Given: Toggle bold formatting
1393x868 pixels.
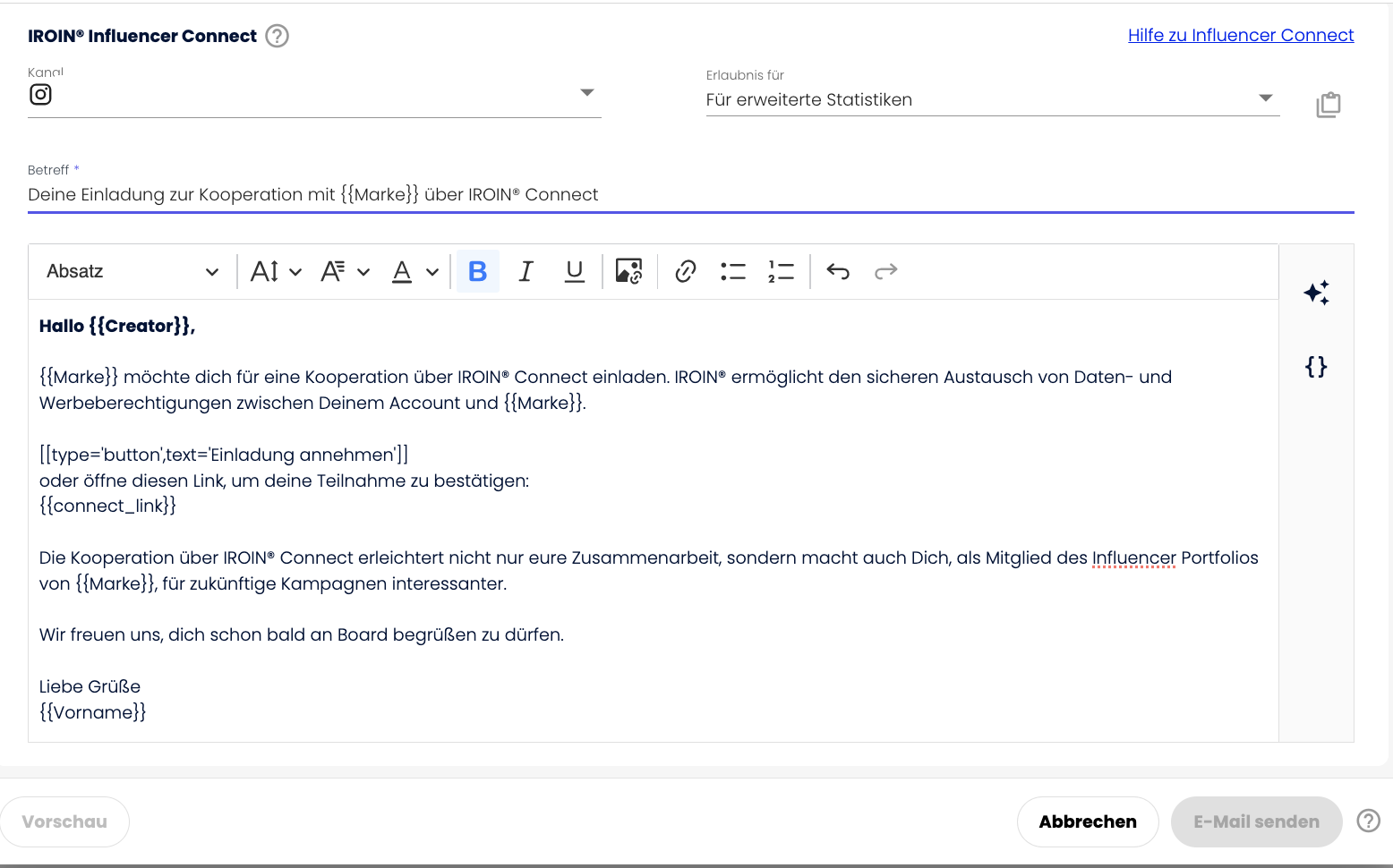Looking at the screenshot, I should click(478, 271).
